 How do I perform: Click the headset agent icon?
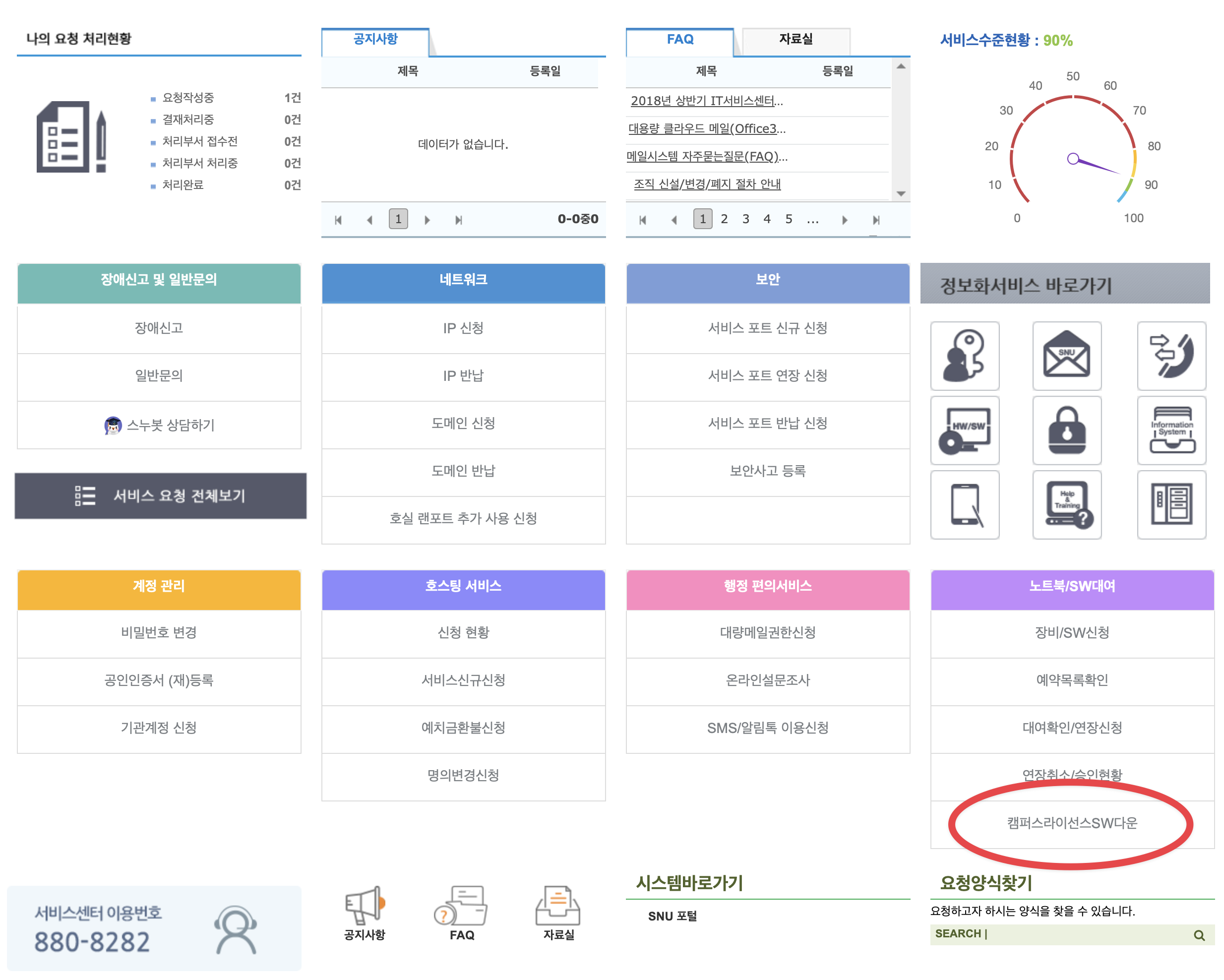pos(236,929)
